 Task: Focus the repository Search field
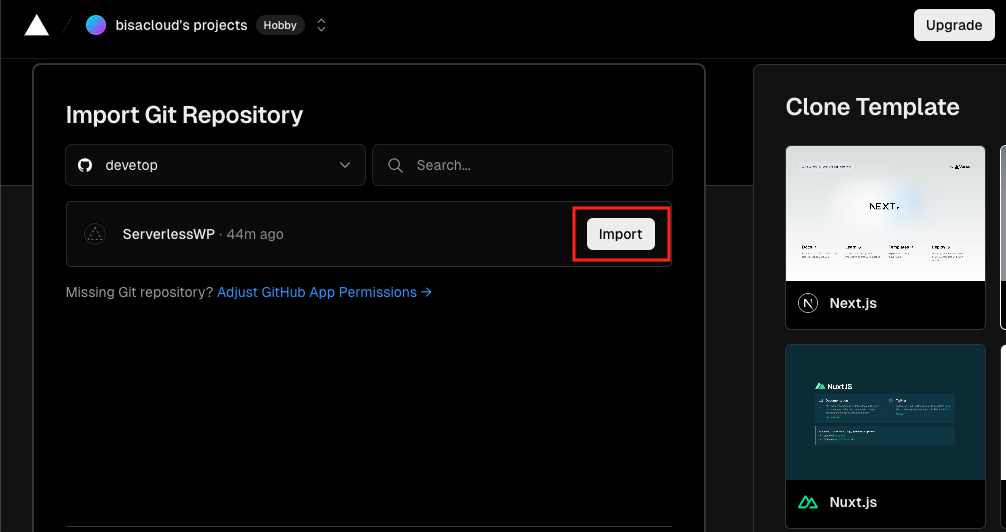pos(522,165)
